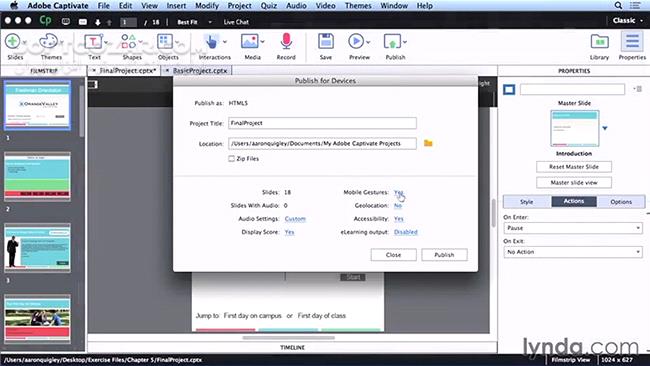The image size is (650, 366).
Task: Click the TIMELINE panel header
Action: click(292, 347)
